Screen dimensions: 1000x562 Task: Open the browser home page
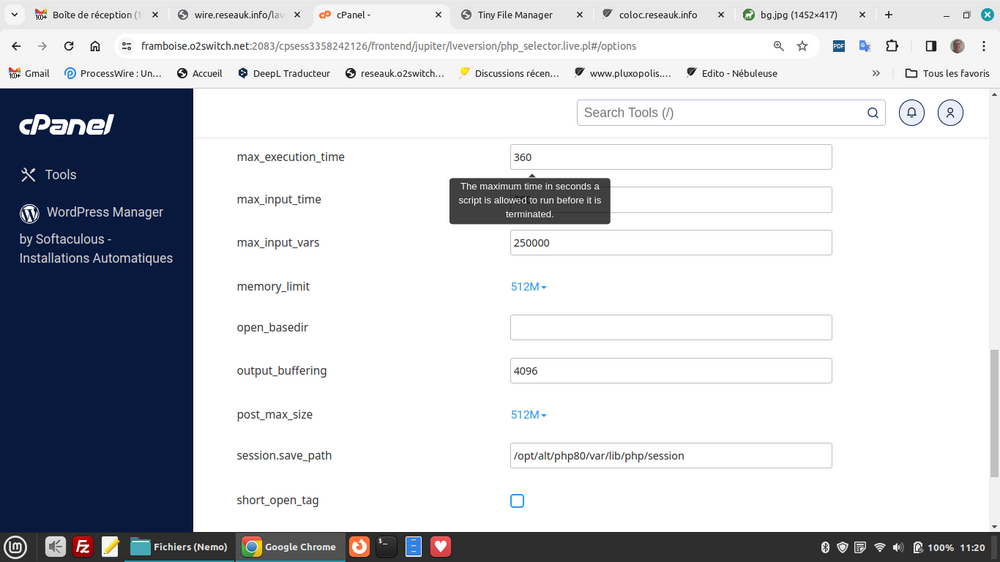click(x=95, y=46)
